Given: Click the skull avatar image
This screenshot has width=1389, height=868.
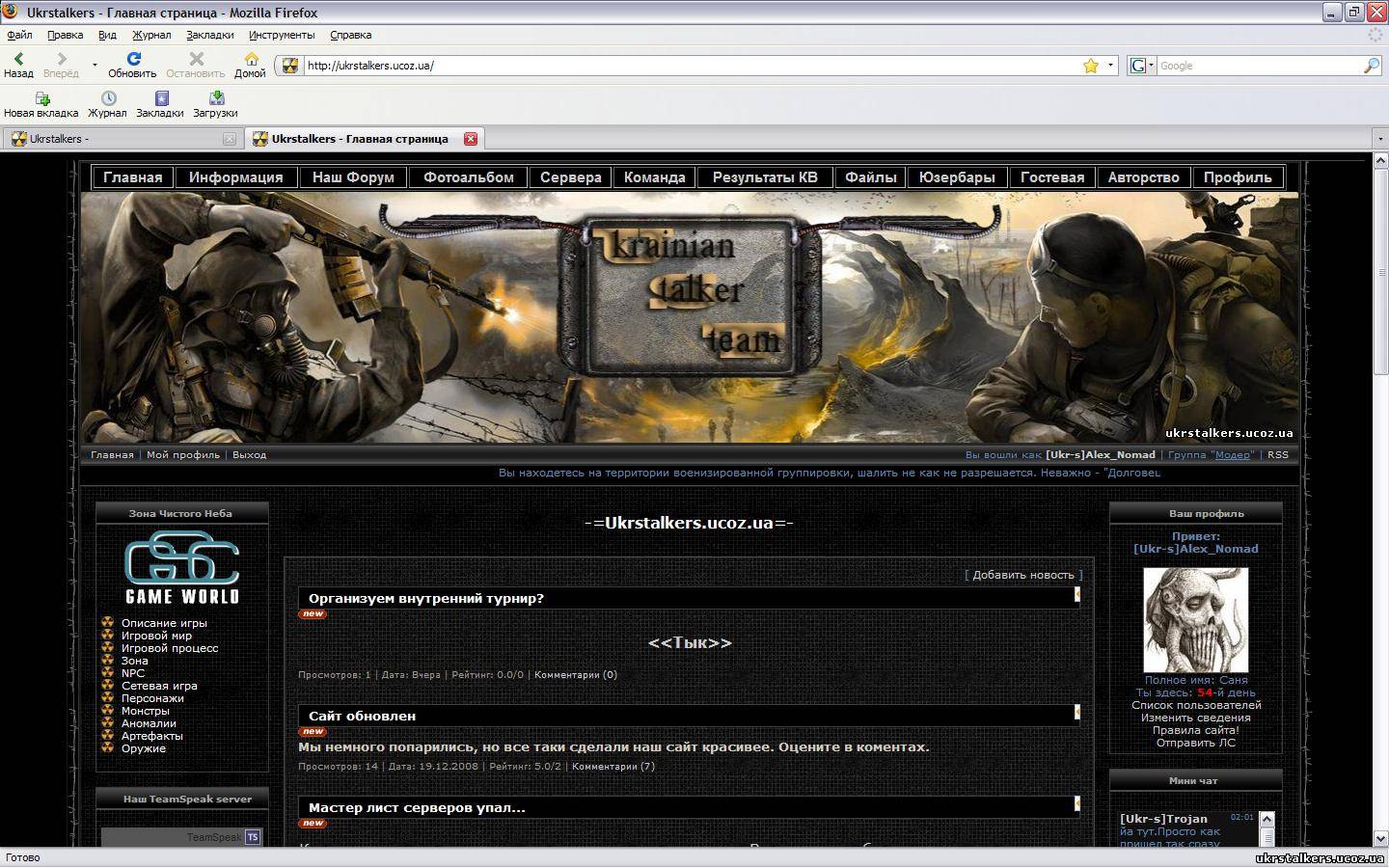Looking at the screenshot, I should 1196,620.
